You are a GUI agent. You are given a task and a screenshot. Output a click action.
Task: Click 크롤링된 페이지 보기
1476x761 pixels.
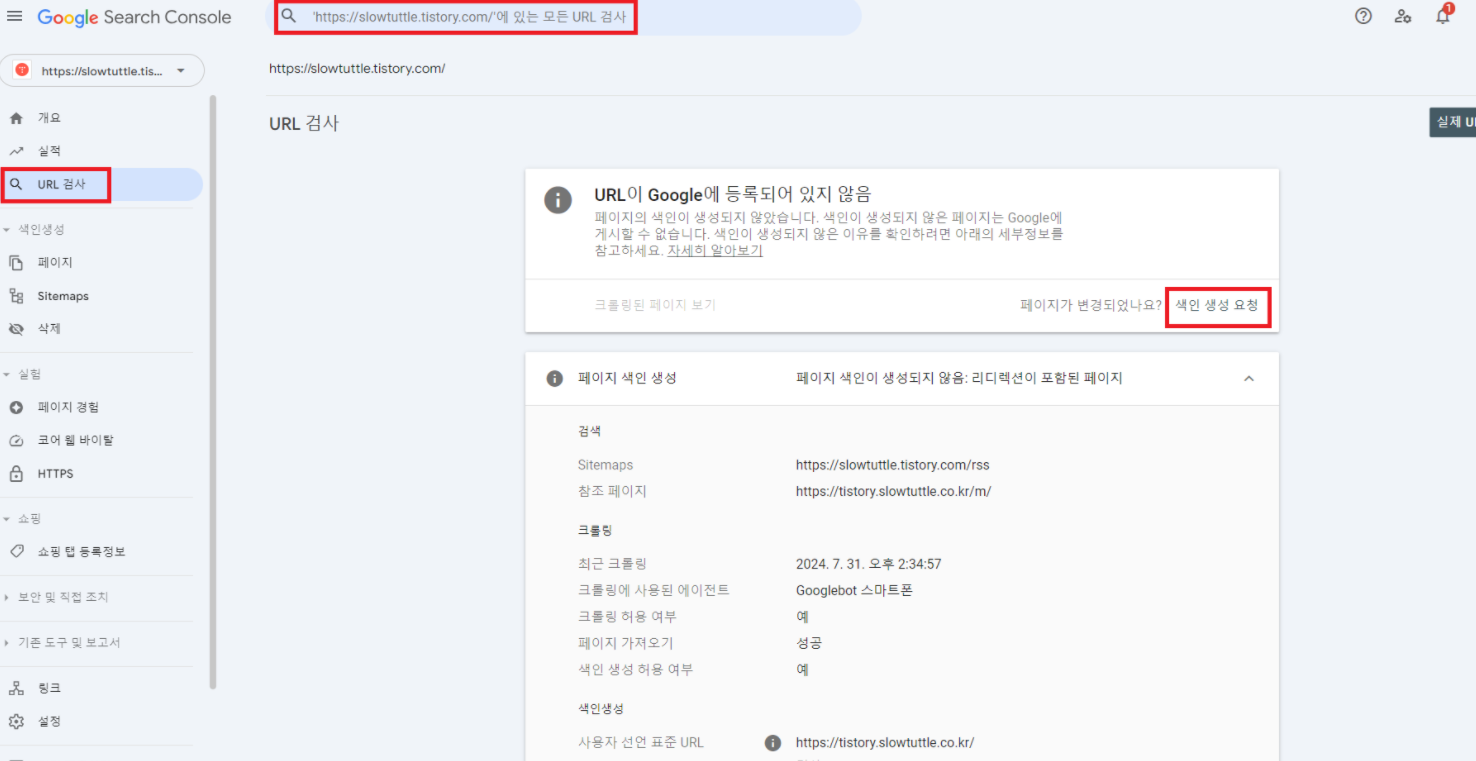655,305
